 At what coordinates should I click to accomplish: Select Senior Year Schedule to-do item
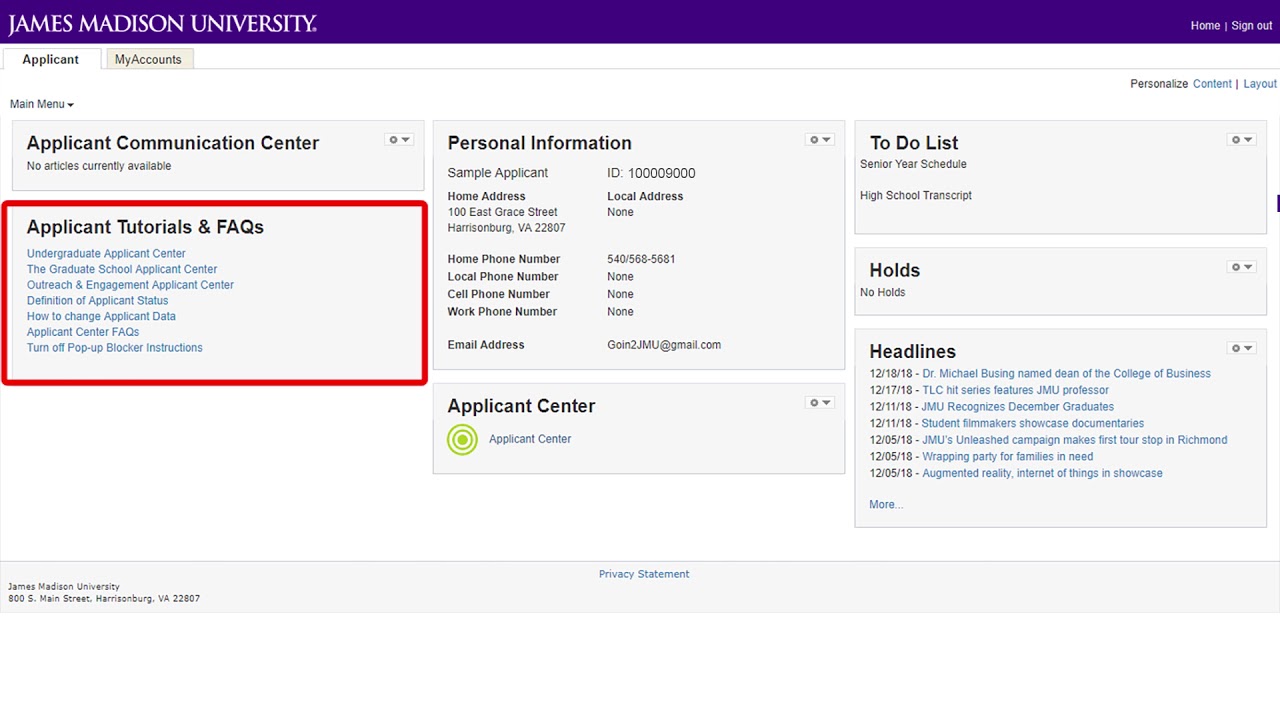913,164
